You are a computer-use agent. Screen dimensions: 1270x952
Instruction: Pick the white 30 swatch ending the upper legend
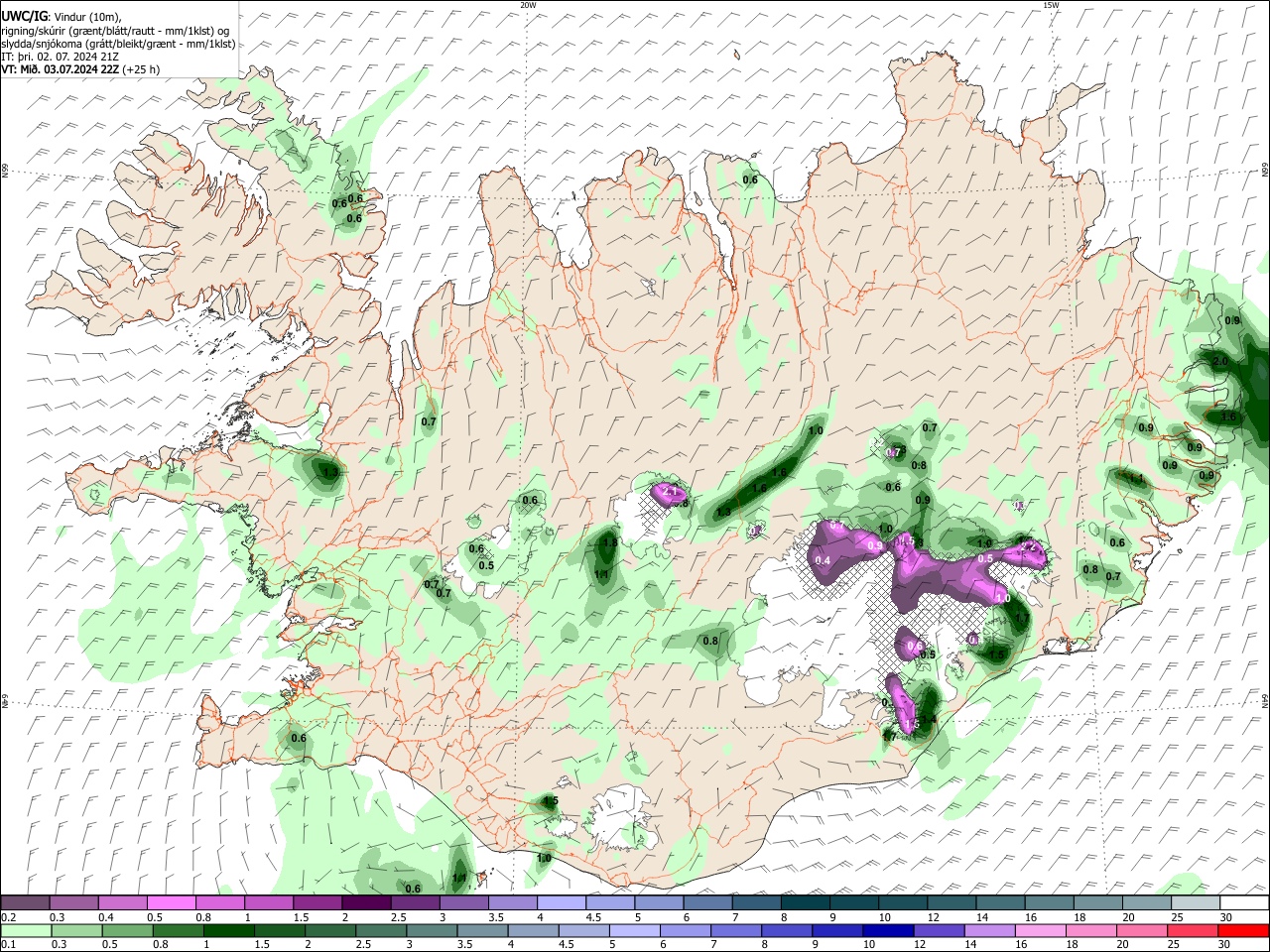coord(1244,903)
